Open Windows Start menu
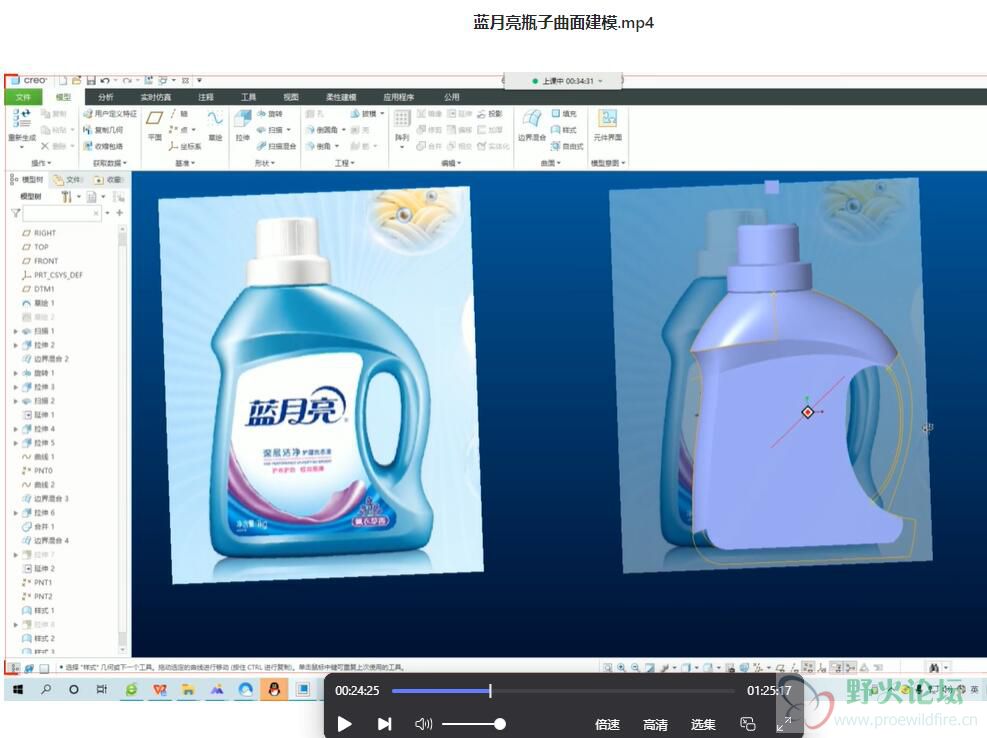The width and height of the screenshot is (987, 738). 18,690
